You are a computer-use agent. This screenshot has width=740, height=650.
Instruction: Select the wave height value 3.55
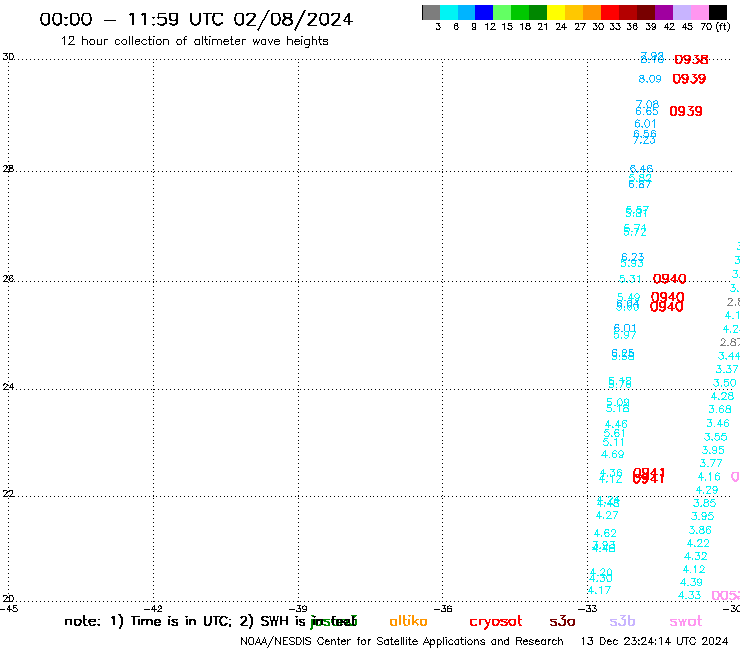(x=715, y=437)
